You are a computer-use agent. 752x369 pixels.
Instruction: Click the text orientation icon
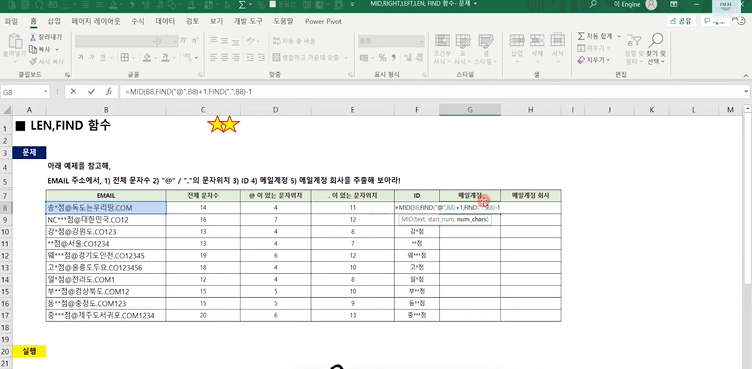[x=251, y=41]
